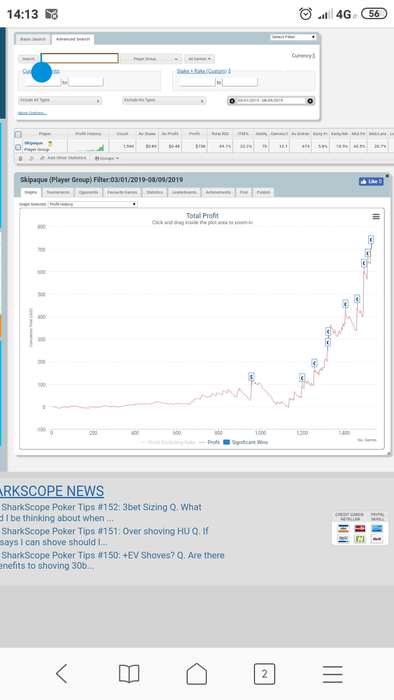
Task: Click the previous date range arrow
Action: tap(232, 101)
